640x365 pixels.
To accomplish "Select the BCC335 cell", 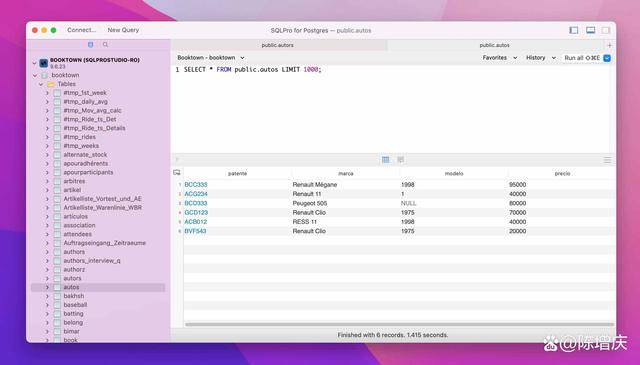I will (x=196, y=185).
